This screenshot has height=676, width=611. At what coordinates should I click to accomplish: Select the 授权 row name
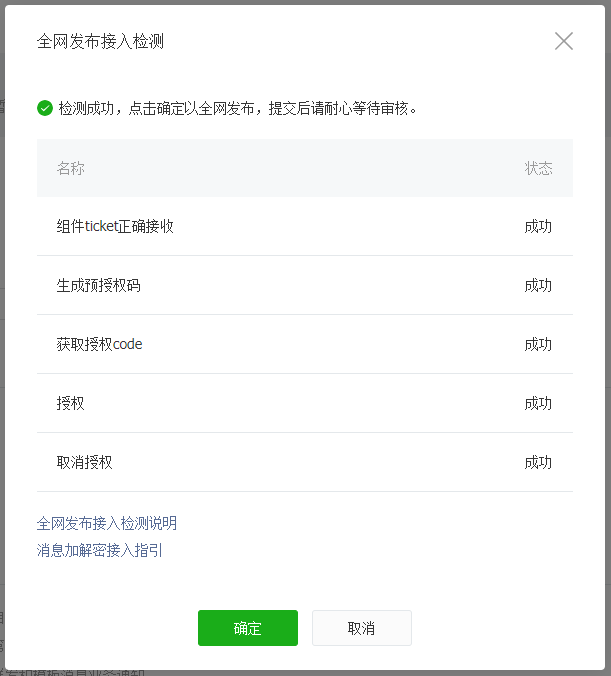pos(71,403)
